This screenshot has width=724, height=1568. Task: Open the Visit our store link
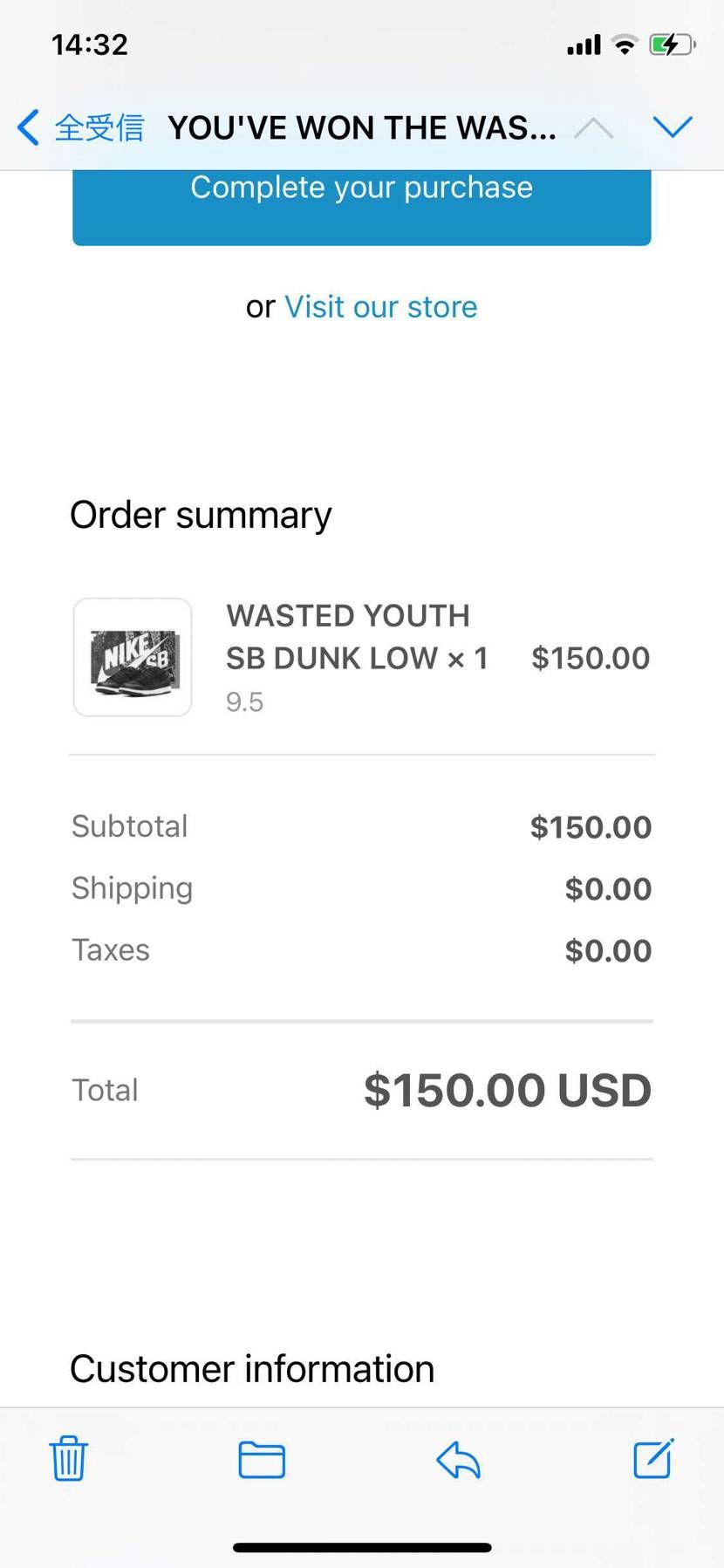click(380, 307)
